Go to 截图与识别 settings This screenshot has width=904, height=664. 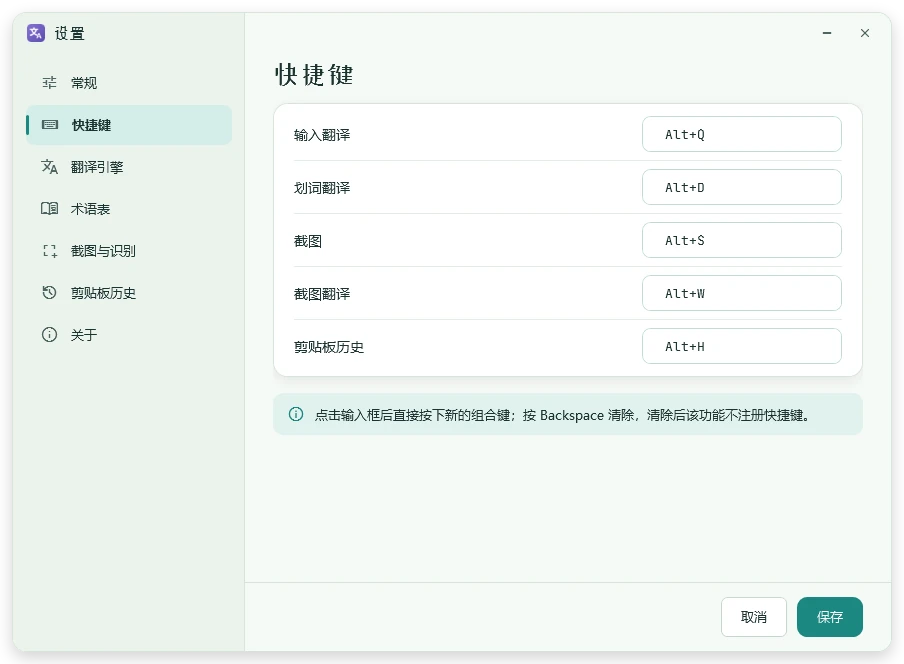click(129, 251)
